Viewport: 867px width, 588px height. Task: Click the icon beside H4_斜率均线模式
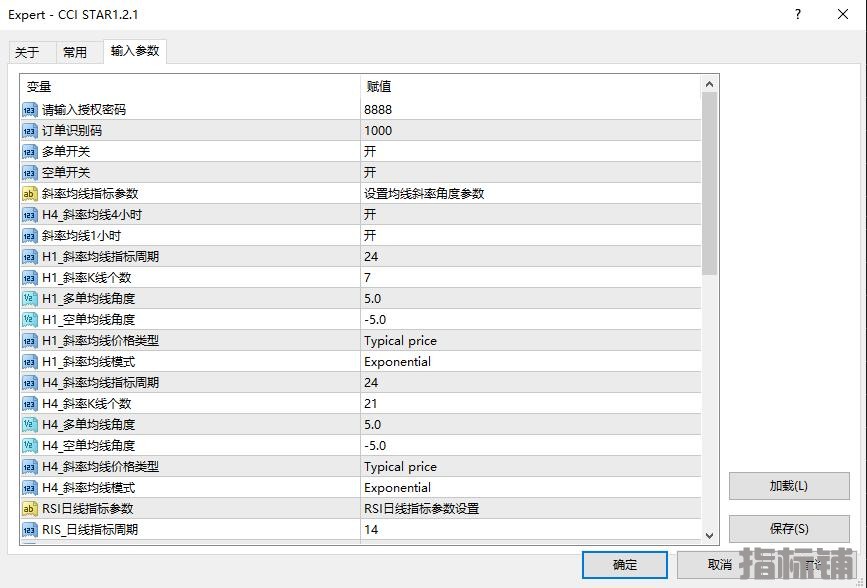point(29,487)
